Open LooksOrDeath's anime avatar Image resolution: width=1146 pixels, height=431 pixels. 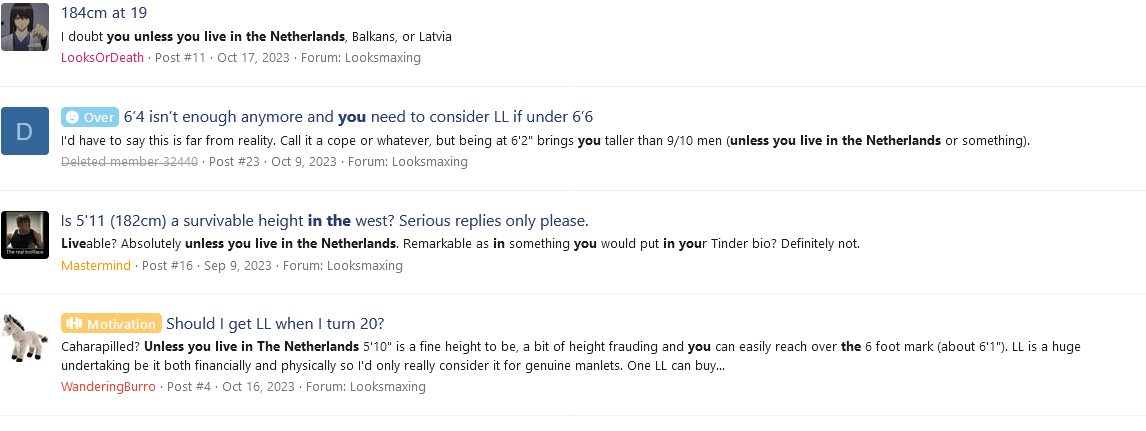click(25, 27)
